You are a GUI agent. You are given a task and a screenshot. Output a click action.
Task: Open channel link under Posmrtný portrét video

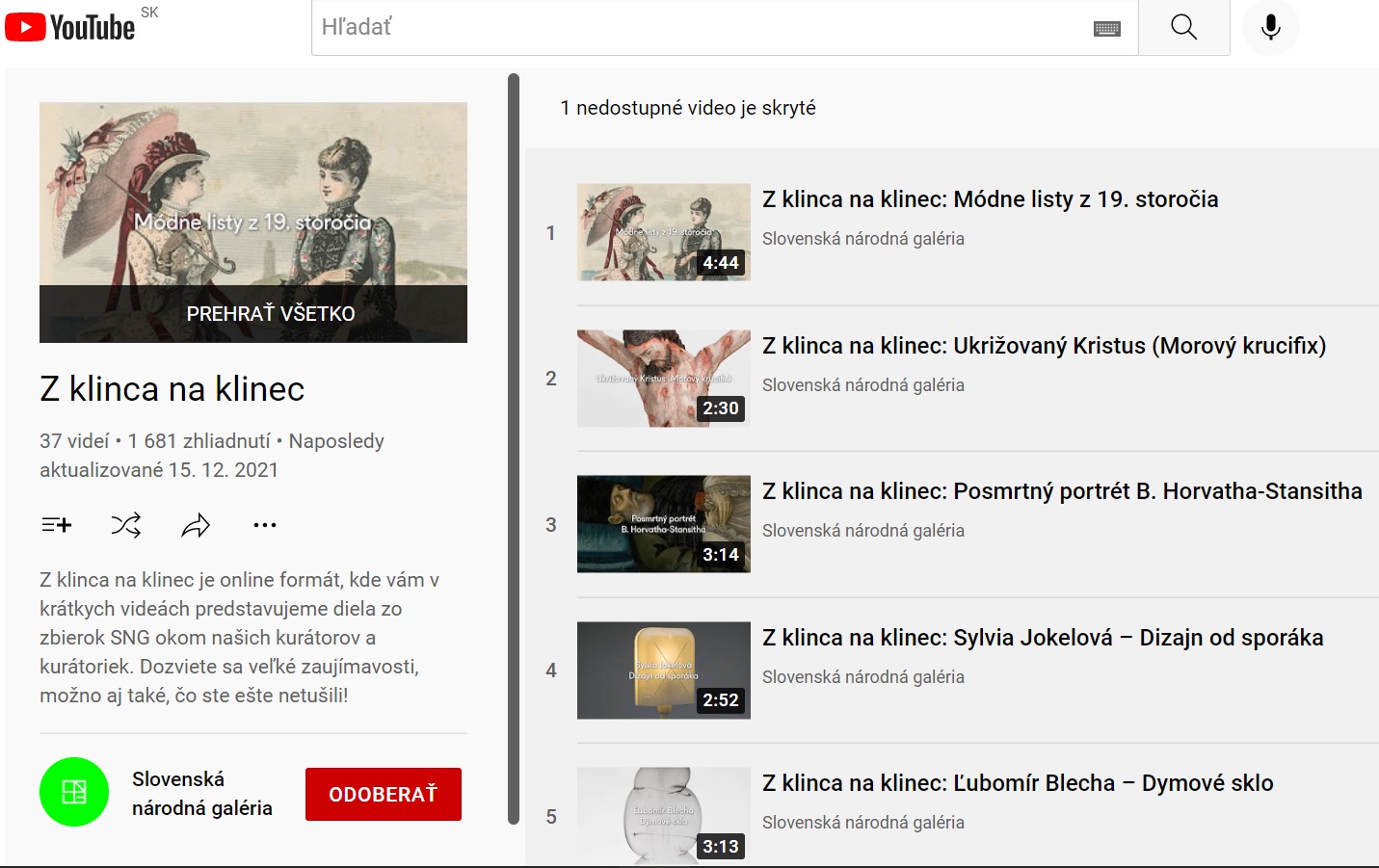[863, 531]
